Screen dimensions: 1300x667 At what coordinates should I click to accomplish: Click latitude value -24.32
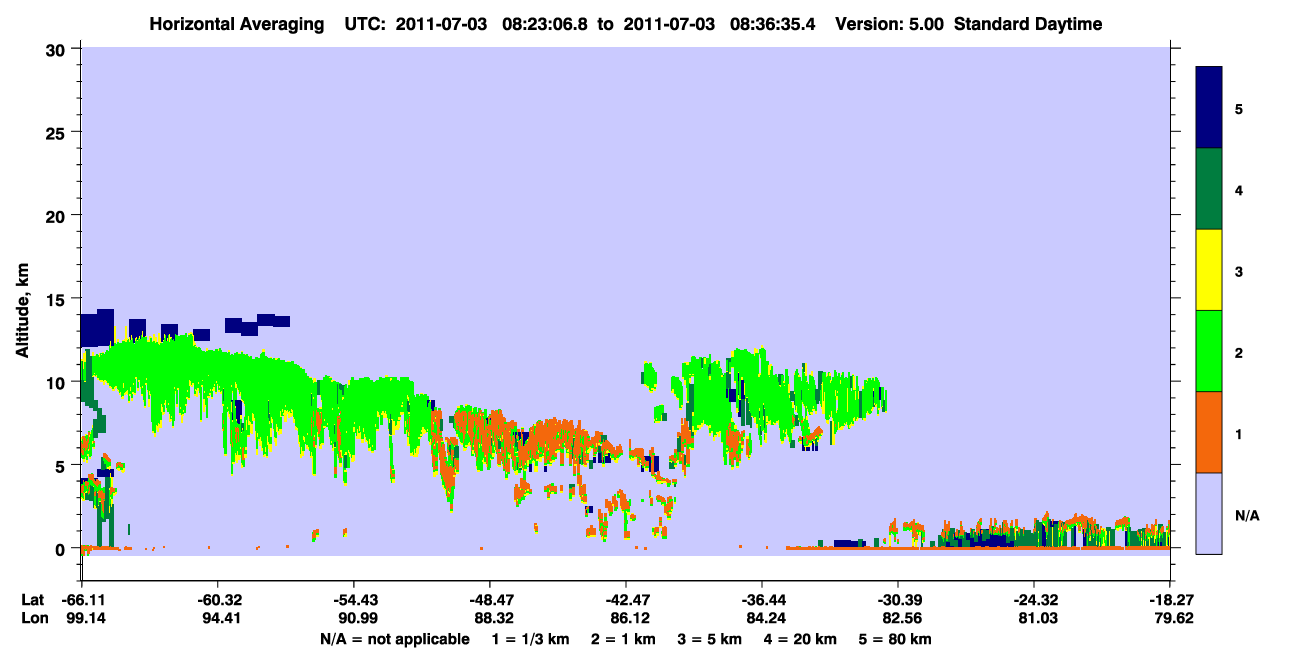1034,599
